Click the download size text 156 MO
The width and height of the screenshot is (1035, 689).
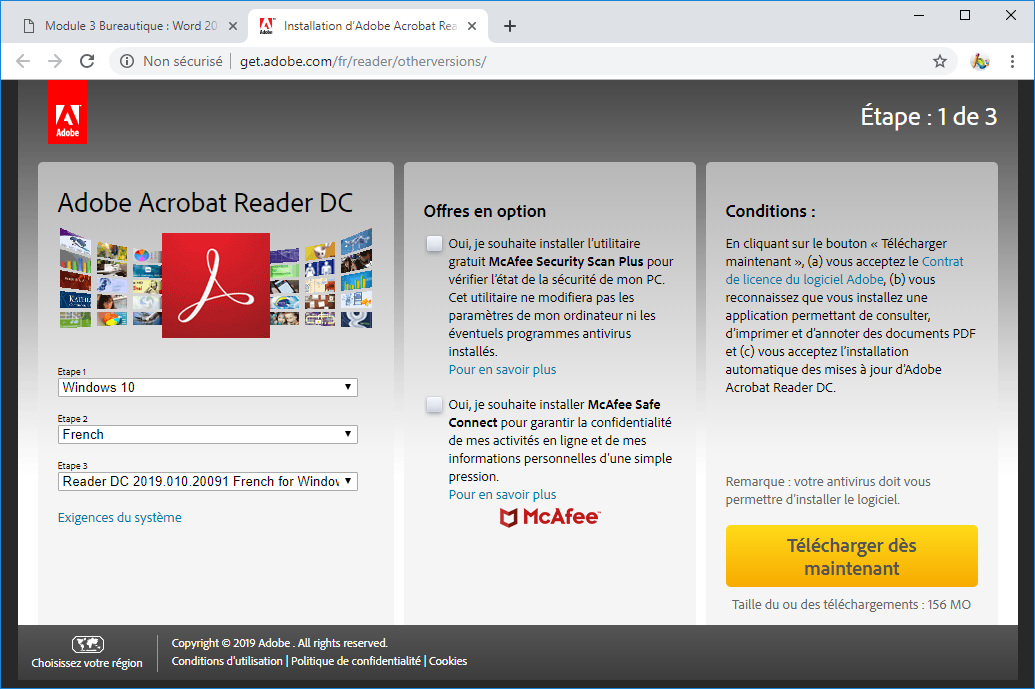pos(851,605)
